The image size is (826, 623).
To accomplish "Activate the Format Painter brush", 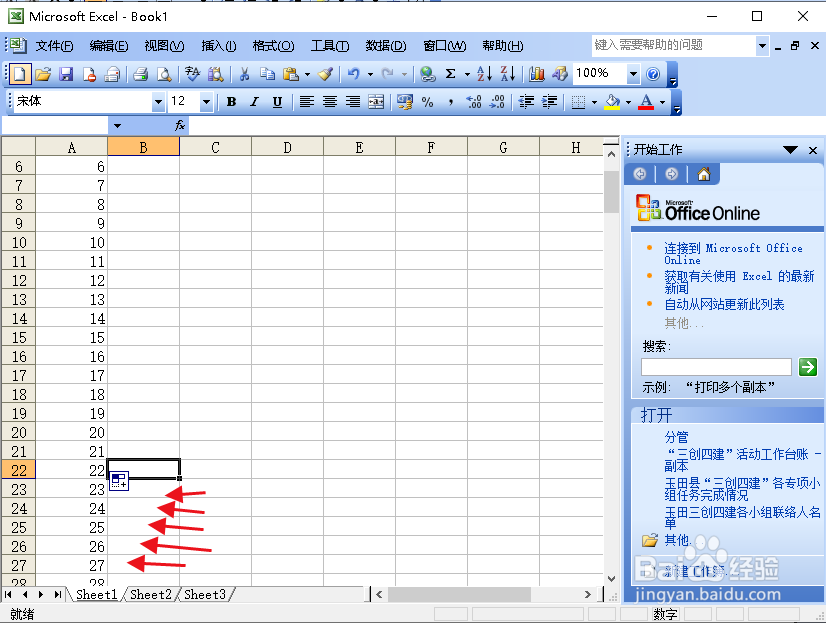I will (x=326, y=74).
